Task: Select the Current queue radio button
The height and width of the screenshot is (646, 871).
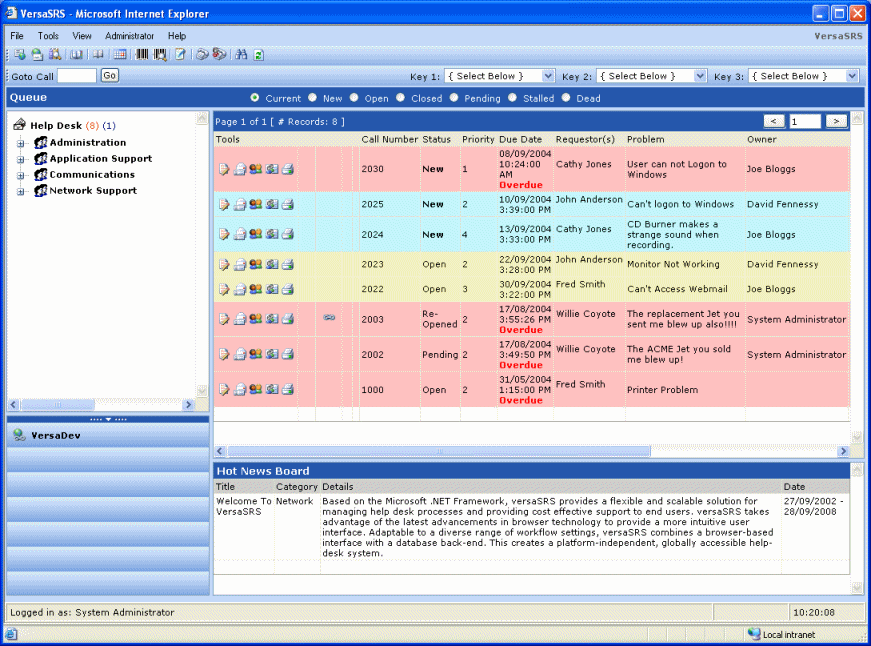Action: pyautogui.click(x=254, y=98)
